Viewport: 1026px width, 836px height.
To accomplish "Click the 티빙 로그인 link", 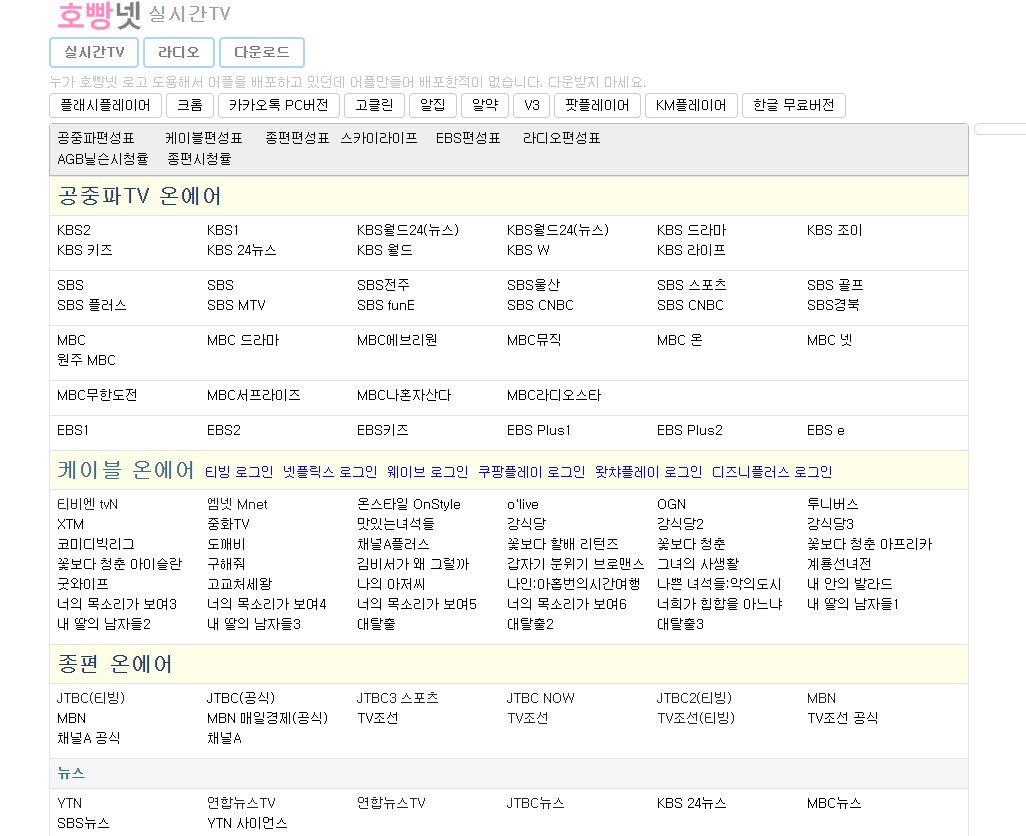I will pos(239,472).
